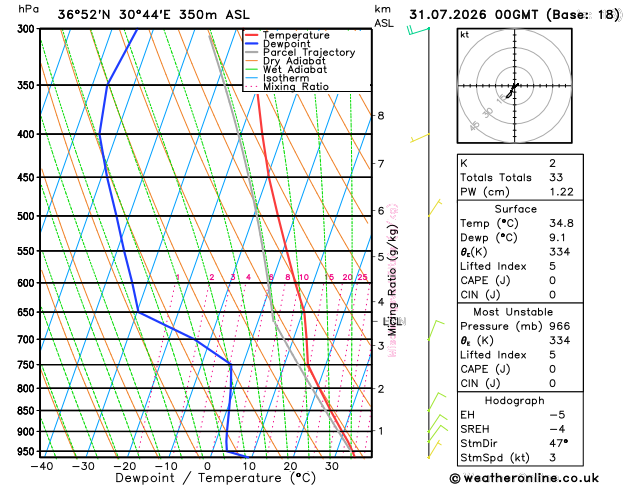Click the 600 hPa pressure label
Screen dimensions: 629x486
28,283
